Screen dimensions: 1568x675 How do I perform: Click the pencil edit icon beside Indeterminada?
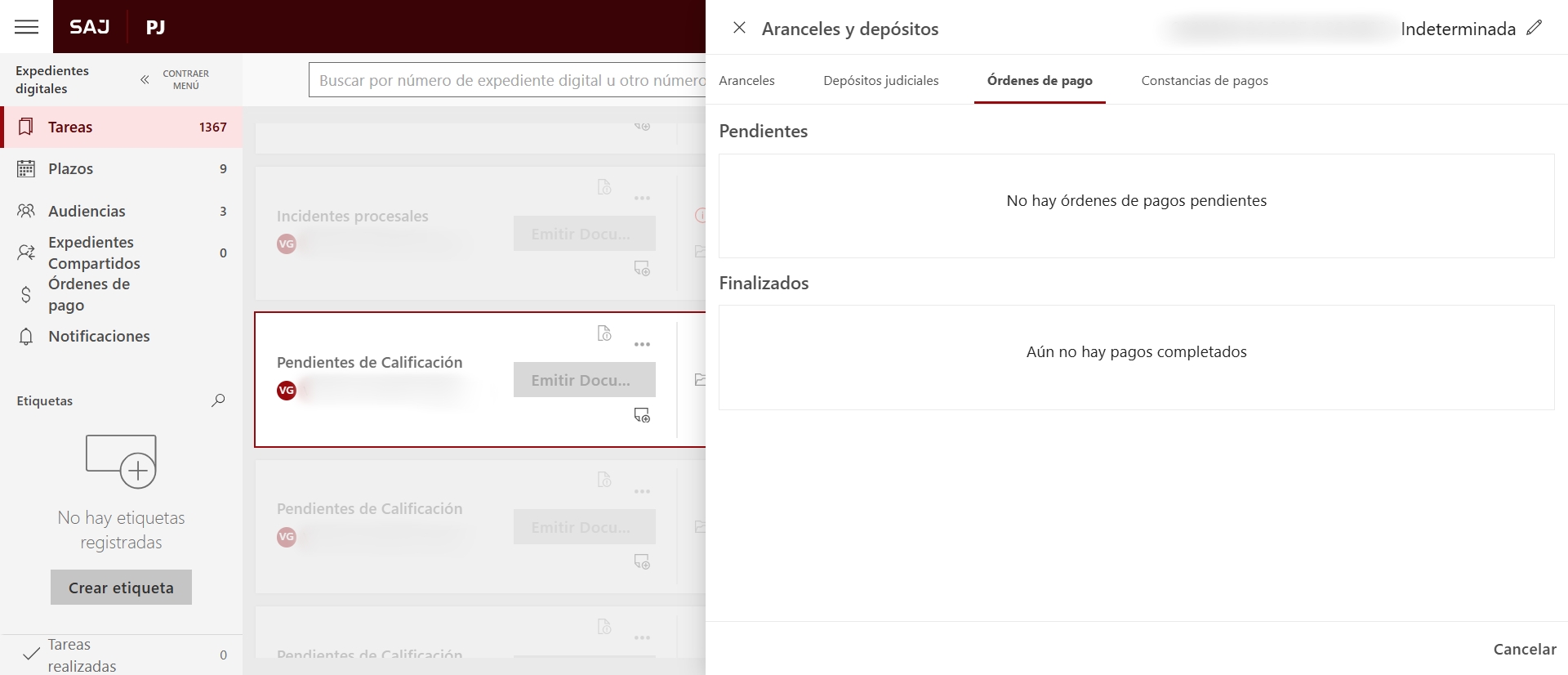[x=1535, y=28]
